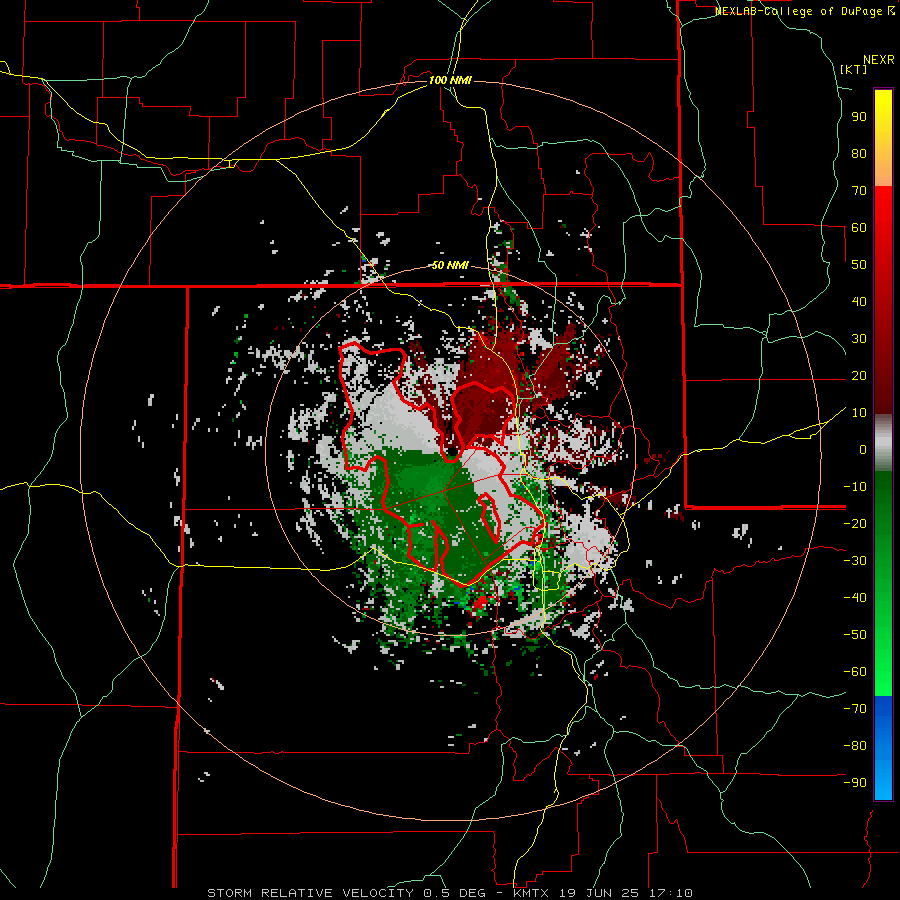Click the 'NEXR' label above the color scale
This screenshot has height=900, width=900.
coord(879,60)
